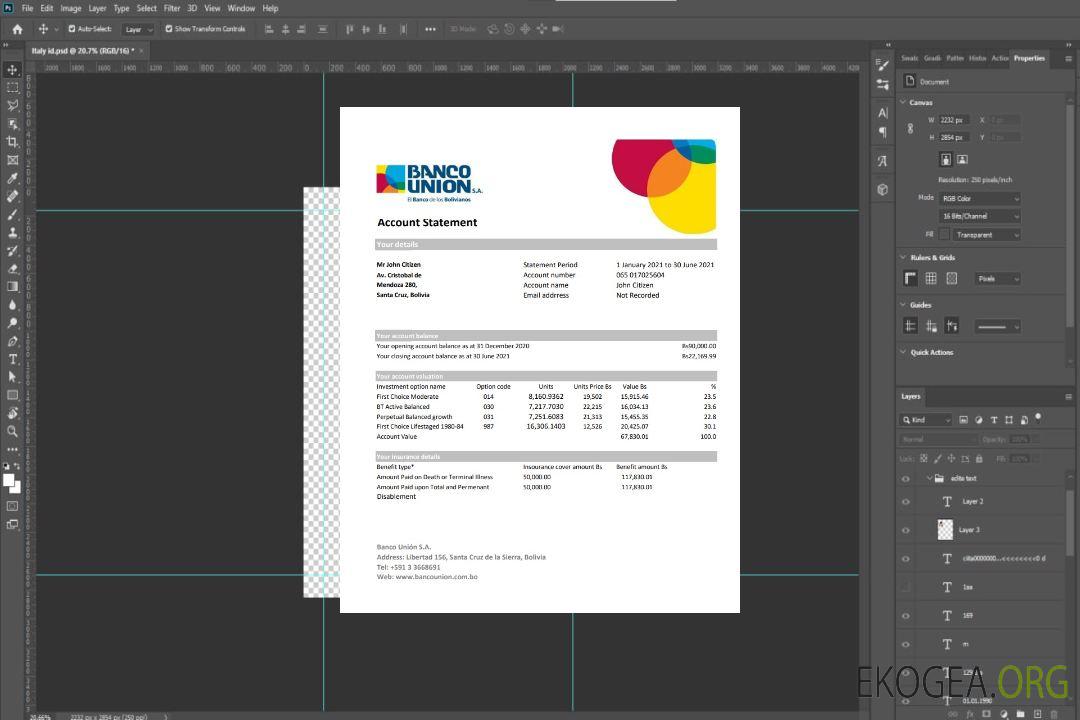Select the Crop tool

[12, 142]
